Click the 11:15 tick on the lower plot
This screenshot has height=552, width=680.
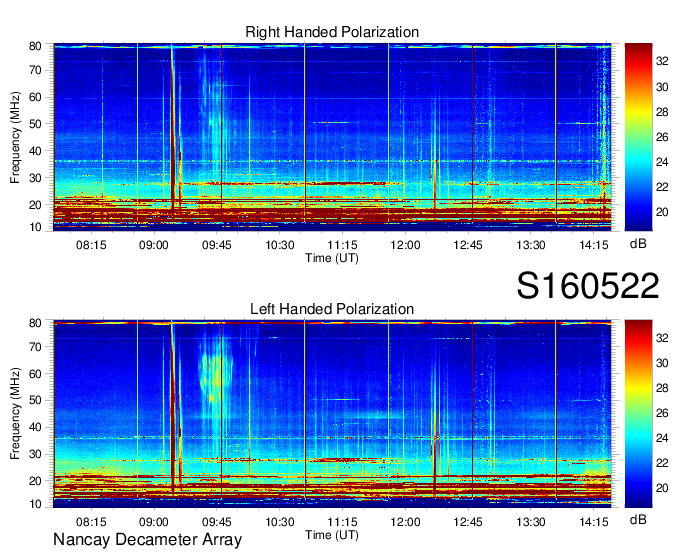343,522
